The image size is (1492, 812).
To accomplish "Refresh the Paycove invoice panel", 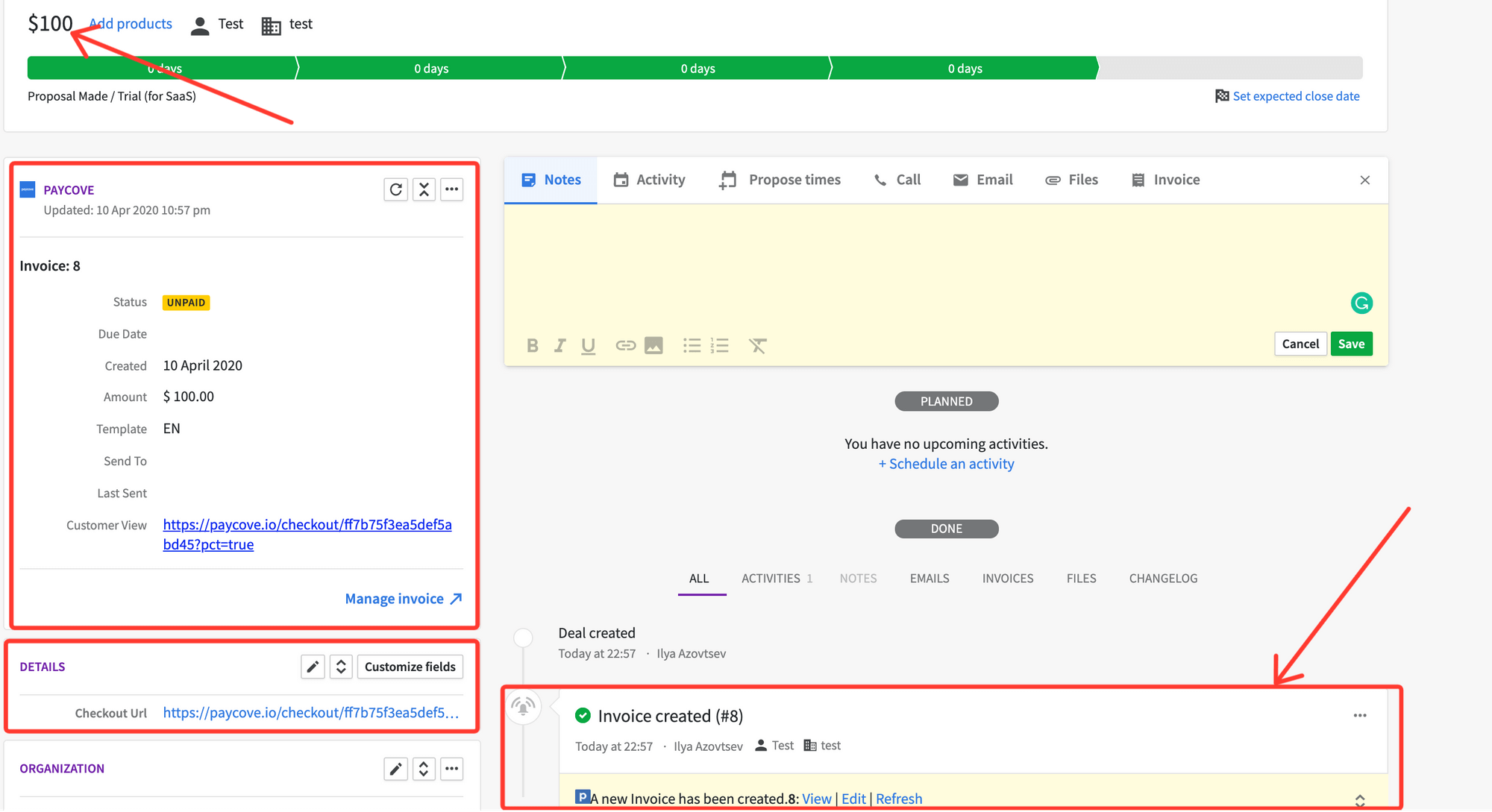I will pyautogui.click(x=396, y=189).
